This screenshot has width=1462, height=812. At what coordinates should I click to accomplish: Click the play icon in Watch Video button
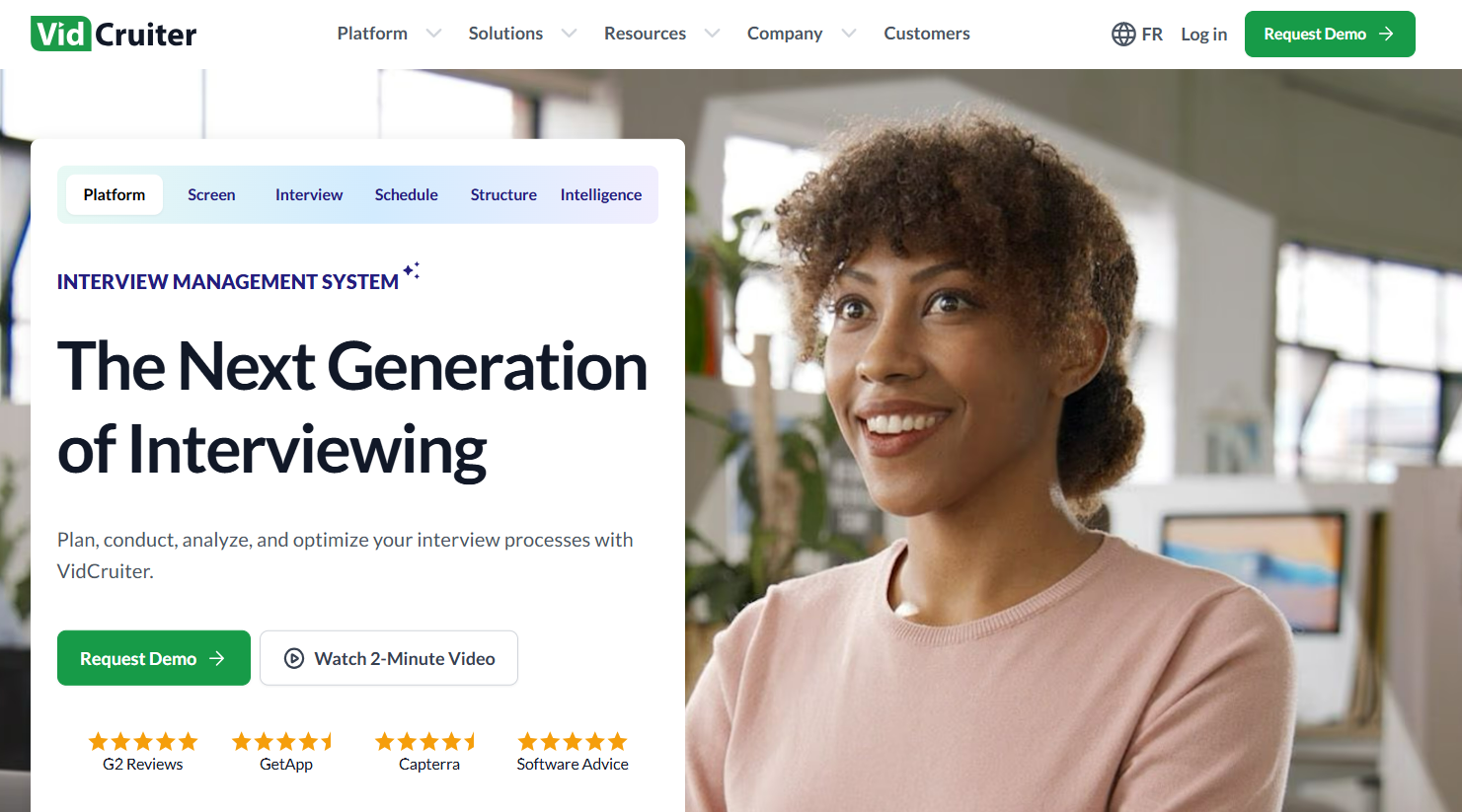coord(294,659)
